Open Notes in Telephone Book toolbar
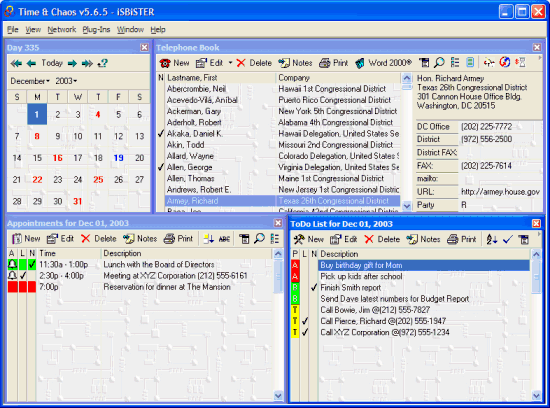The width and height of the screenshot is (550, 408). coord(295,63)
